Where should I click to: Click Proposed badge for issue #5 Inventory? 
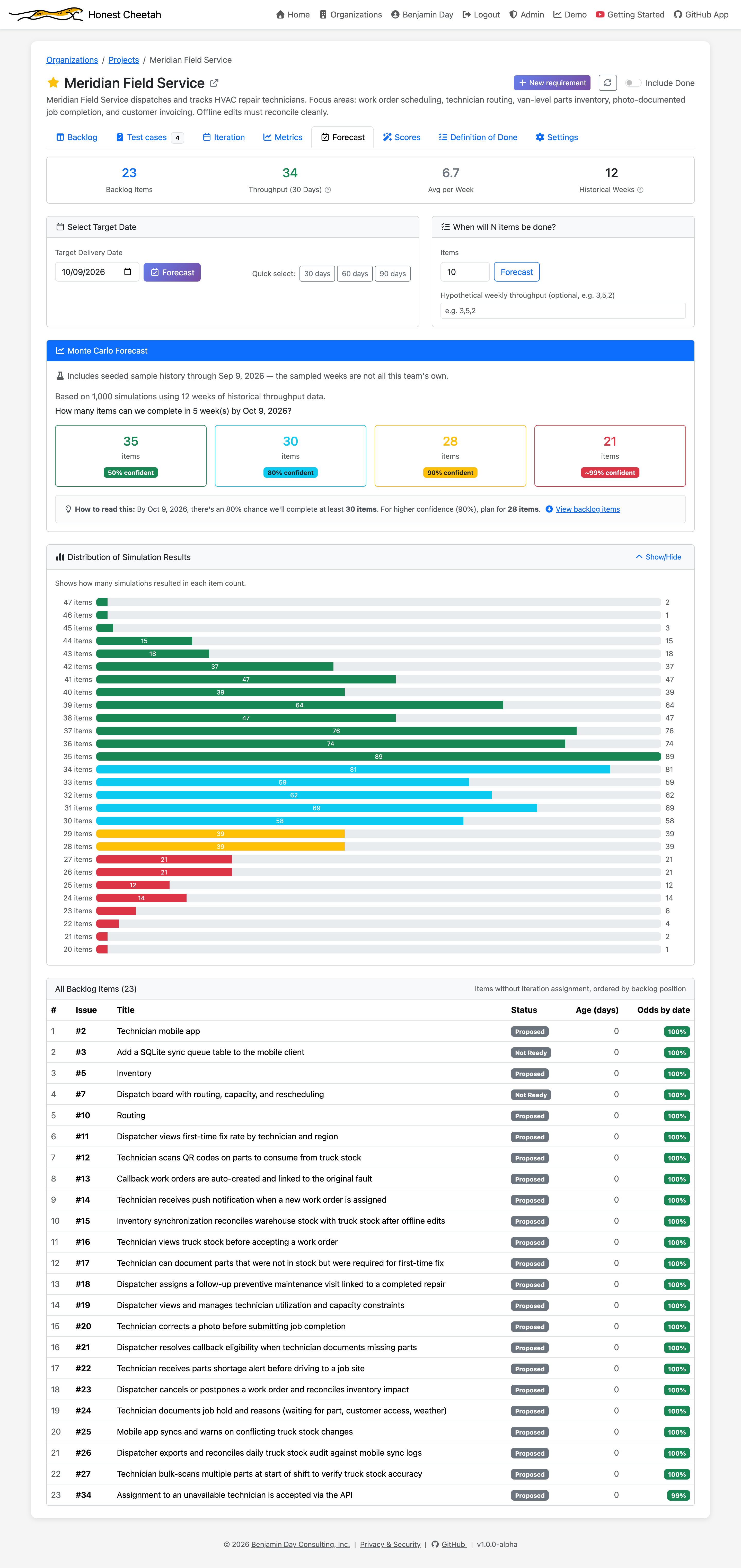point(530,1074)
